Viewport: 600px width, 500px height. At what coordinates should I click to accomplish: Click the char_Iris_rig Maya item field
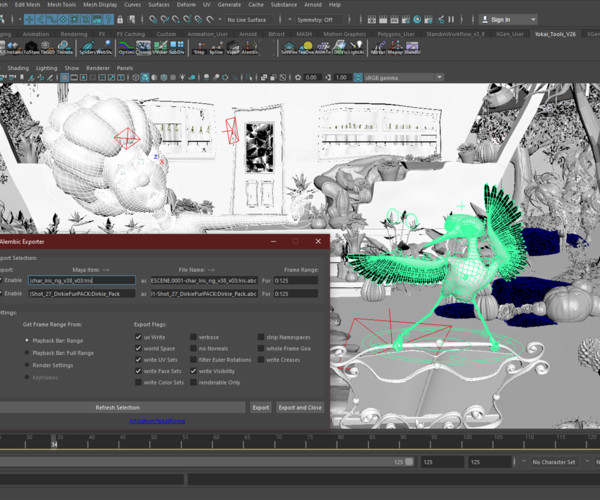(x=81, y=281)
